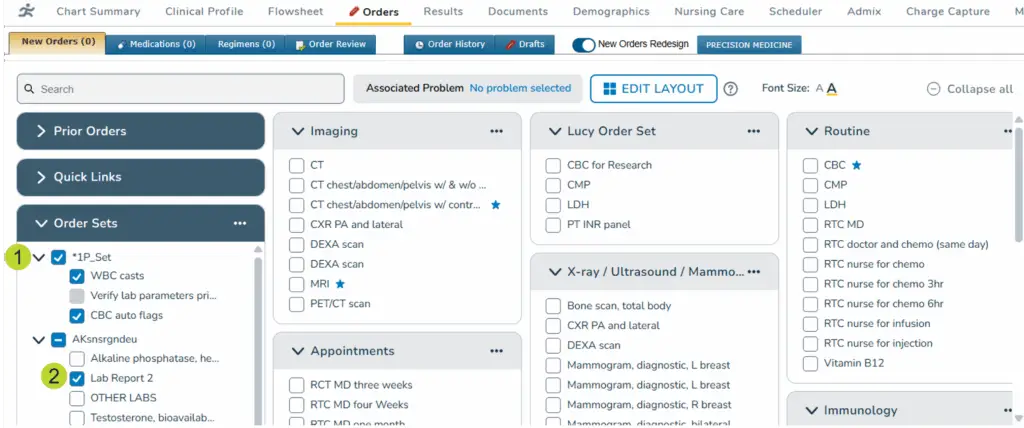The width and height of the screenshot is (1024, 428).
Task: Open Appointments panel three-dot menu
Action: click(x=497, y=351)
